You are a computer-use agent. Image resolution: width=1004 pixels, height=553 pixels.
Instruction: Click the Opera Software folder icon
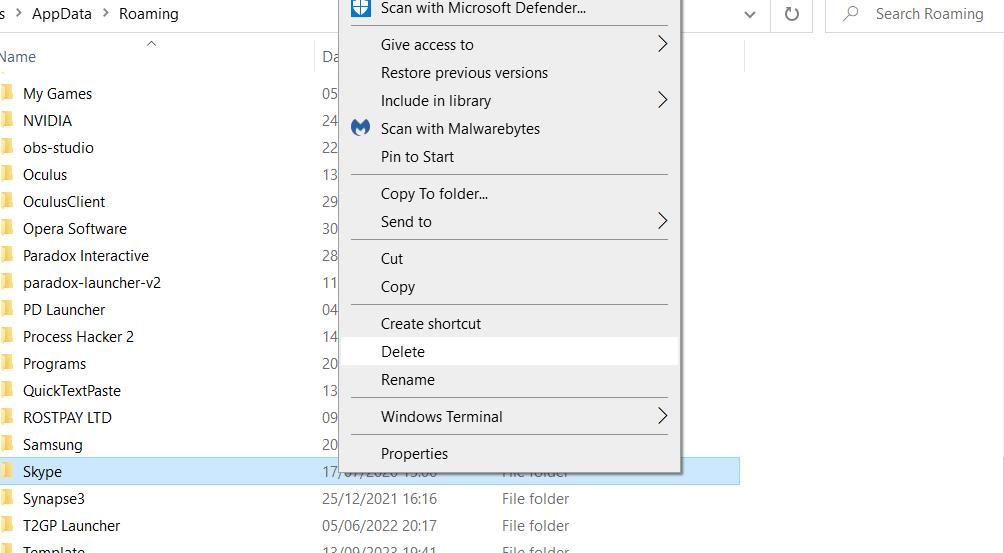pyautogui.click(x=6, y=228)
